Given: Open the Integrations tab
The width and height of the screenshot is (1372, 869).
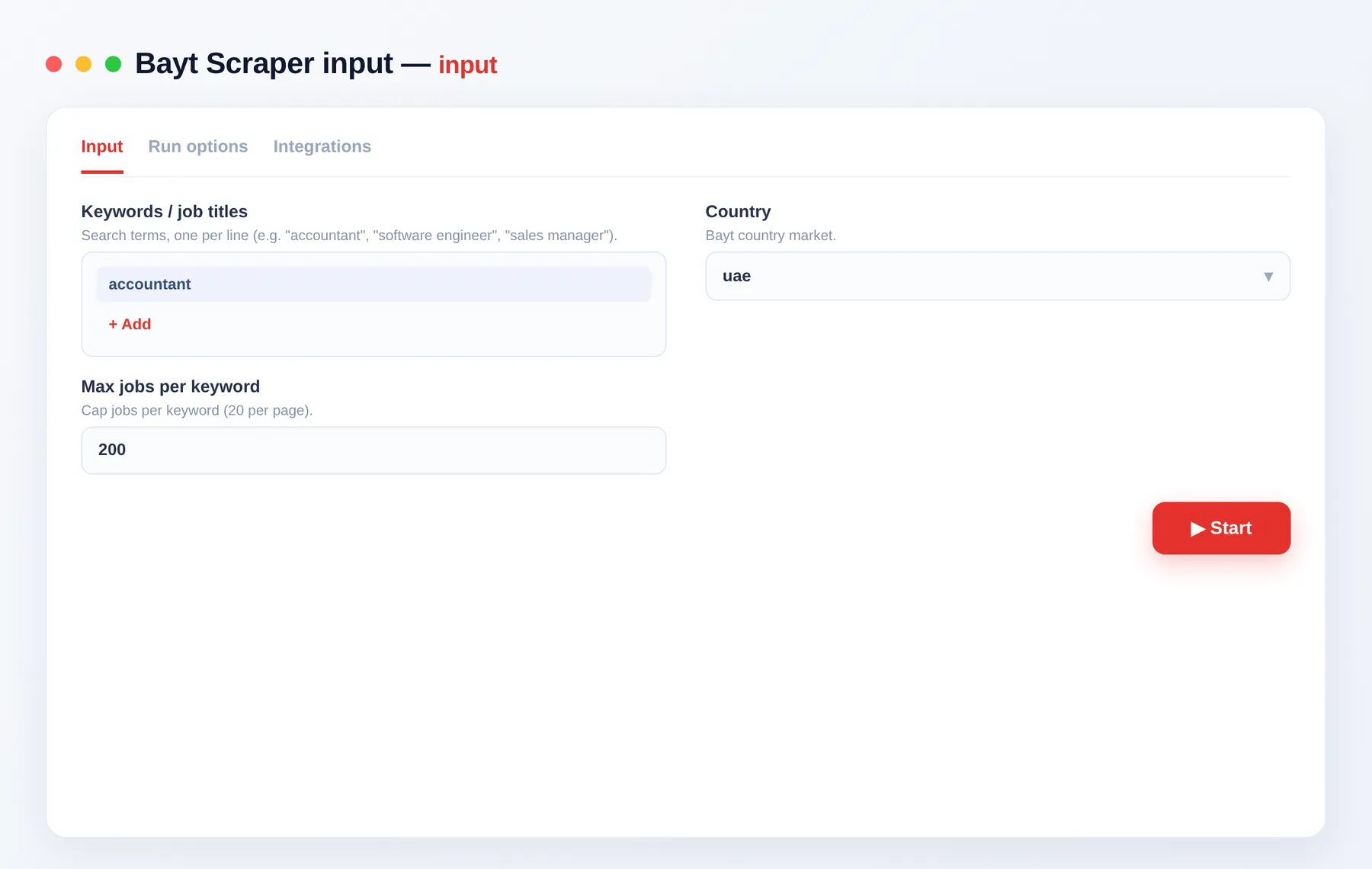Looking at the screenshot, I should 322,146.
